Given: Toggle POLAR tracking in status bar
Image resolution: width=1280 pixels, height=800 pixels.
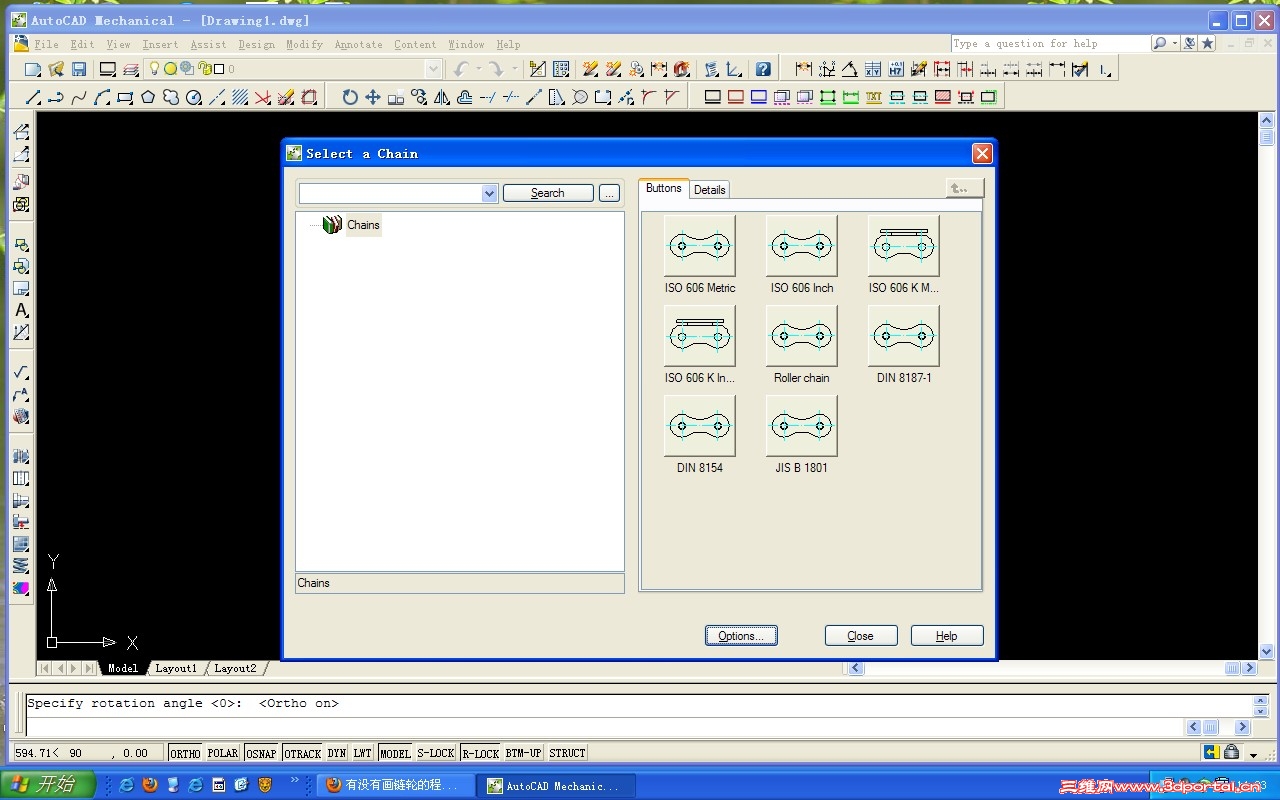Looking at the screenshot, I should point(223,753).
